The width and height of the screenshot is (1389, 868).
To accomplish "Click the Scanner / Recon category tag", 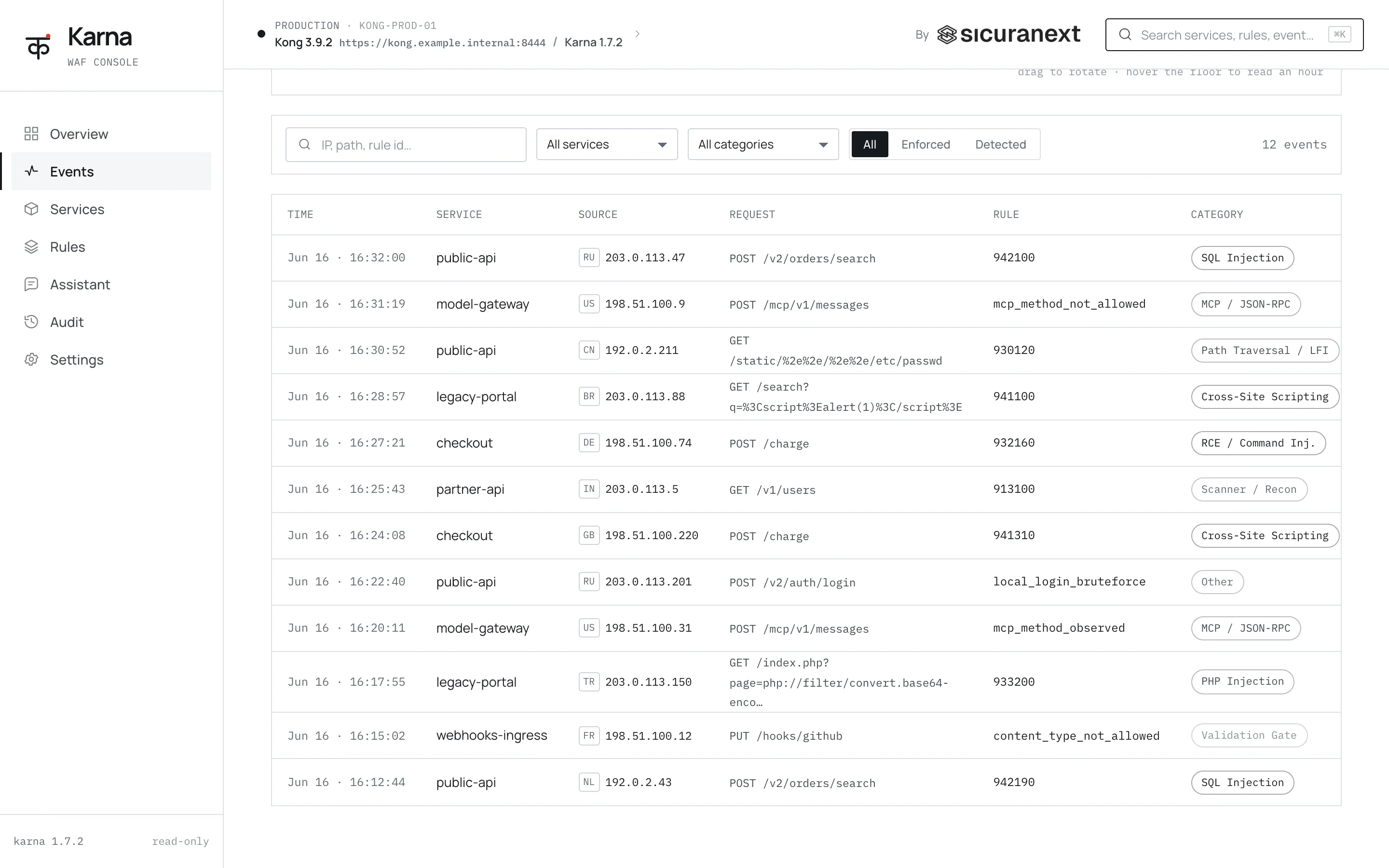I will (x=1249, y=489).
